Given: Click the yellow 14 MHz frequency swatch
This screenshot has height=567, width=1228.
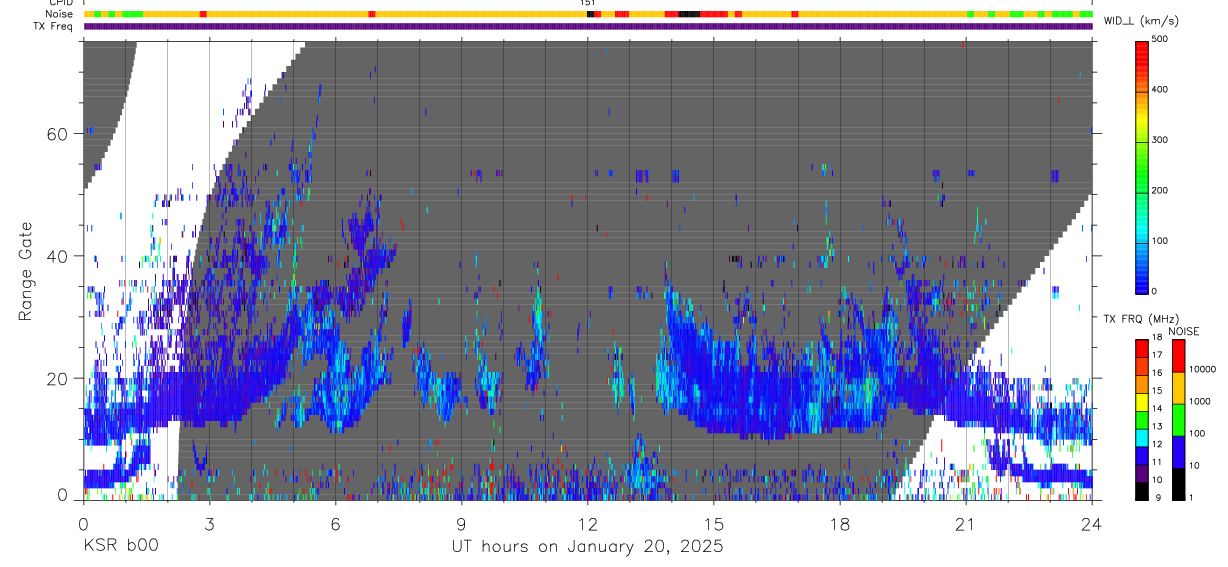Looking at the screenshot, I should pyautogui.click(x=1142, y=403).
